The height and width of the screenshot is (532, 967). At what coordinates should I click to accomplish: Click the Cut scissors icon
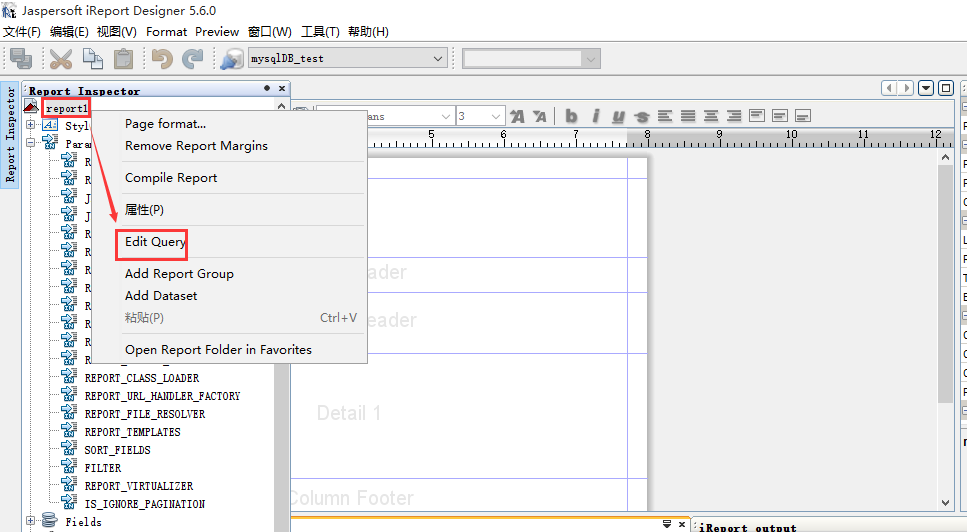(60, 59)
